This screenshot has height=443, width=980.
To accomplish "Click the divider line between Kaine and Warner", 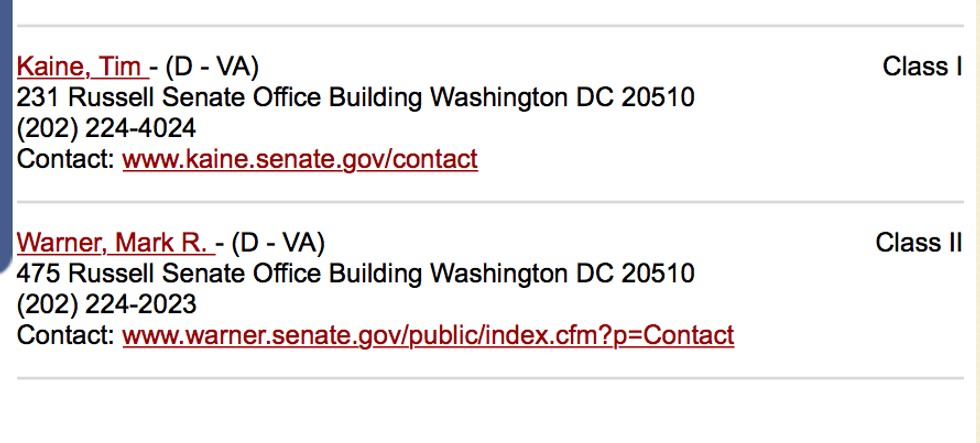I will coord(490,202).
